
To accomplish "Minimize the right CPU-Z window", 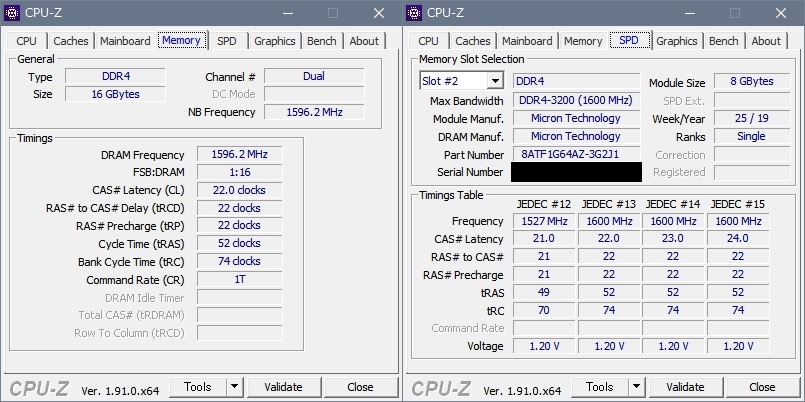I will [x=689, y=13].
